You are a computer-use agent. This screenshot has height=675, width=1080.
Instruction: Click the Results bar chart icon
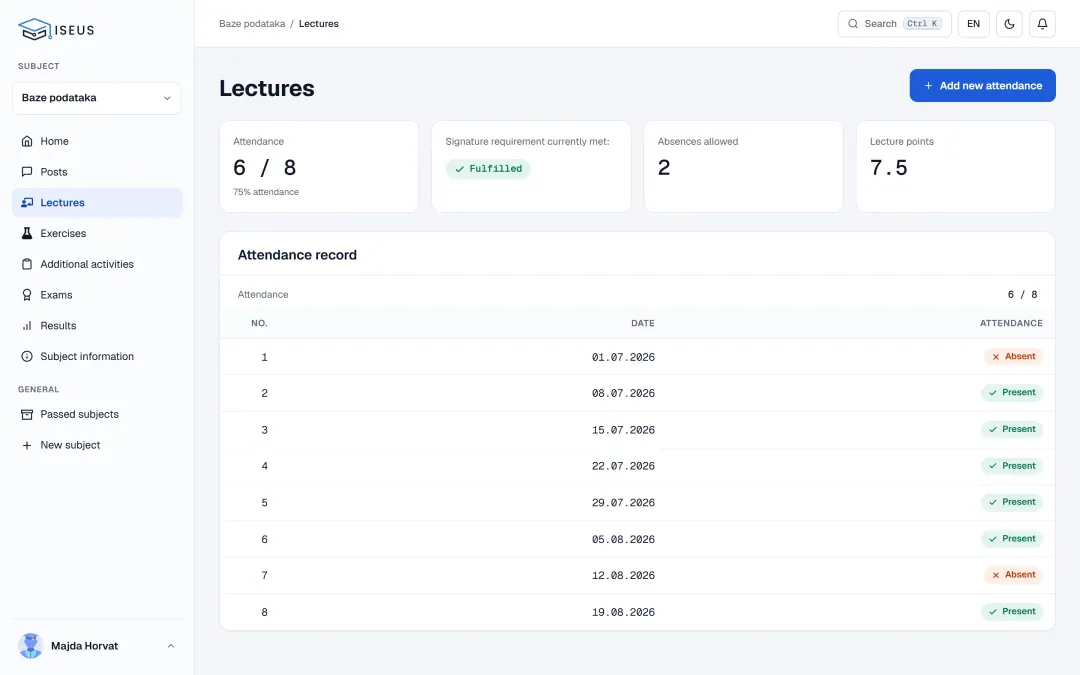click(27, 326)
